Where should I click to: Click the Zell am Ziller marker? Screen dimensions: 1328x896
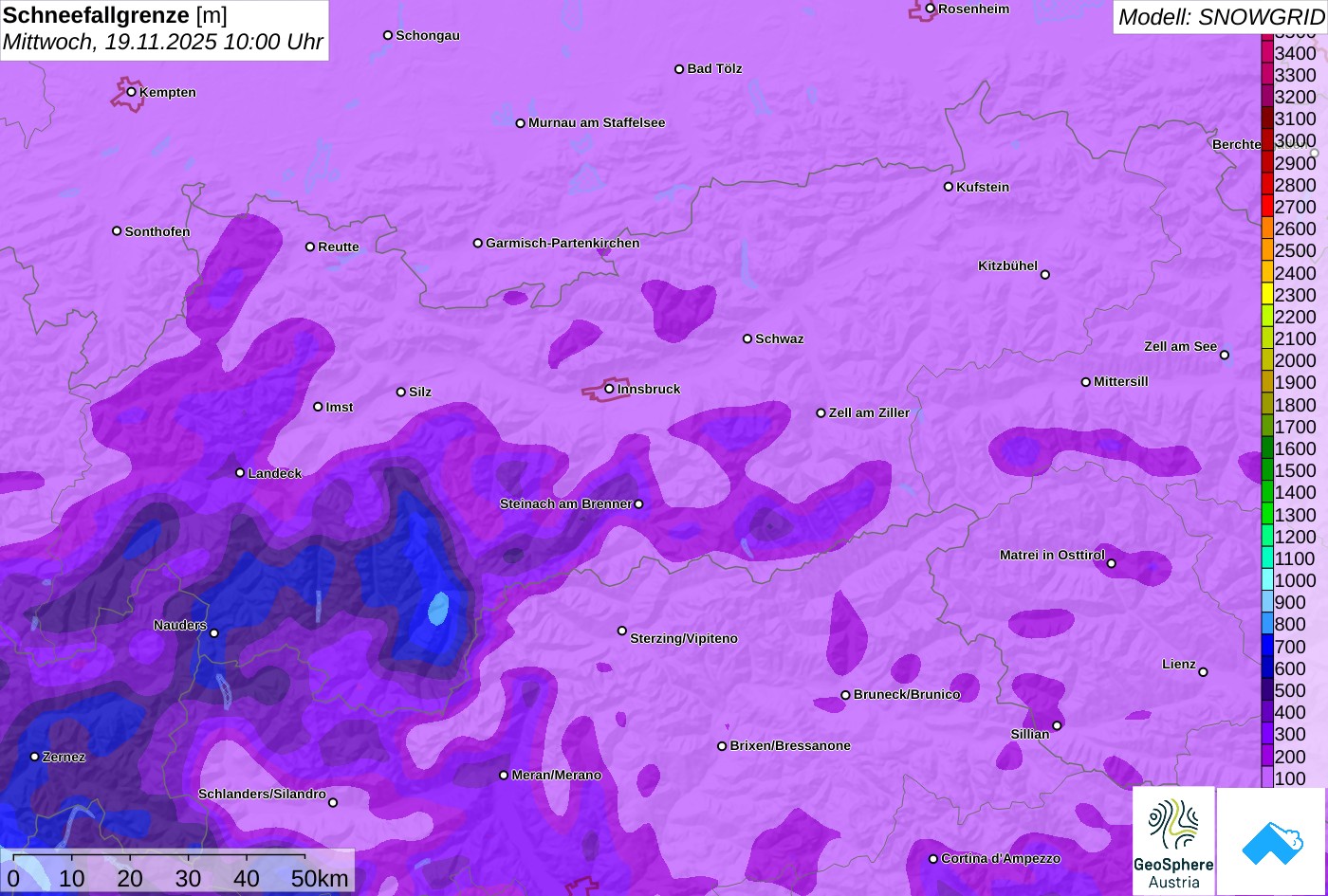point(821,412)
